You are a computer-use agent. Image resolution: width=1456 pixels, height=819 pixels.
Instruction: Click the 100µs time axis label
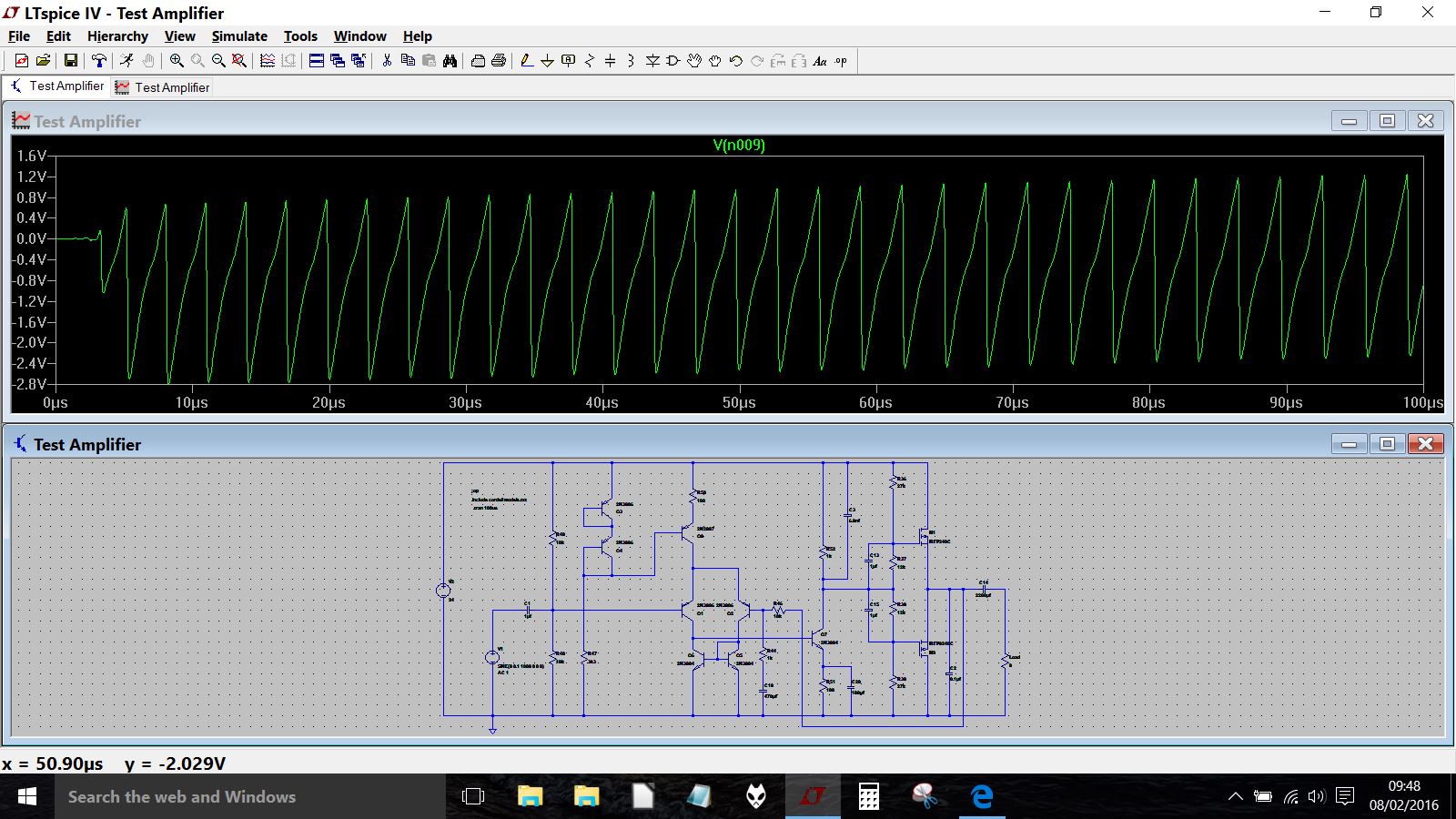click(x=1422, y=402)
